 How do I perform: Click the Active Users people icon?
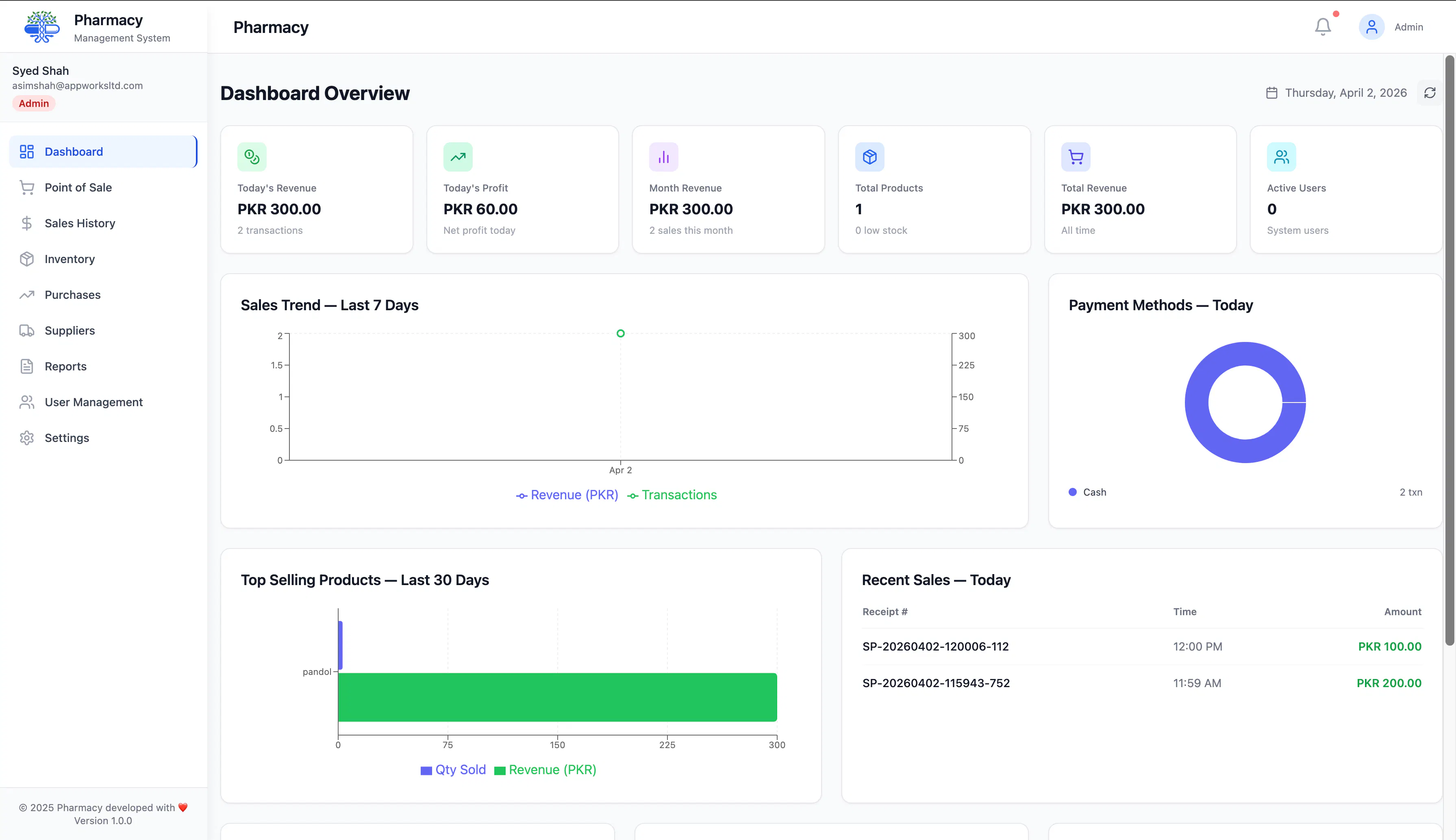(x=1281, y=157)
